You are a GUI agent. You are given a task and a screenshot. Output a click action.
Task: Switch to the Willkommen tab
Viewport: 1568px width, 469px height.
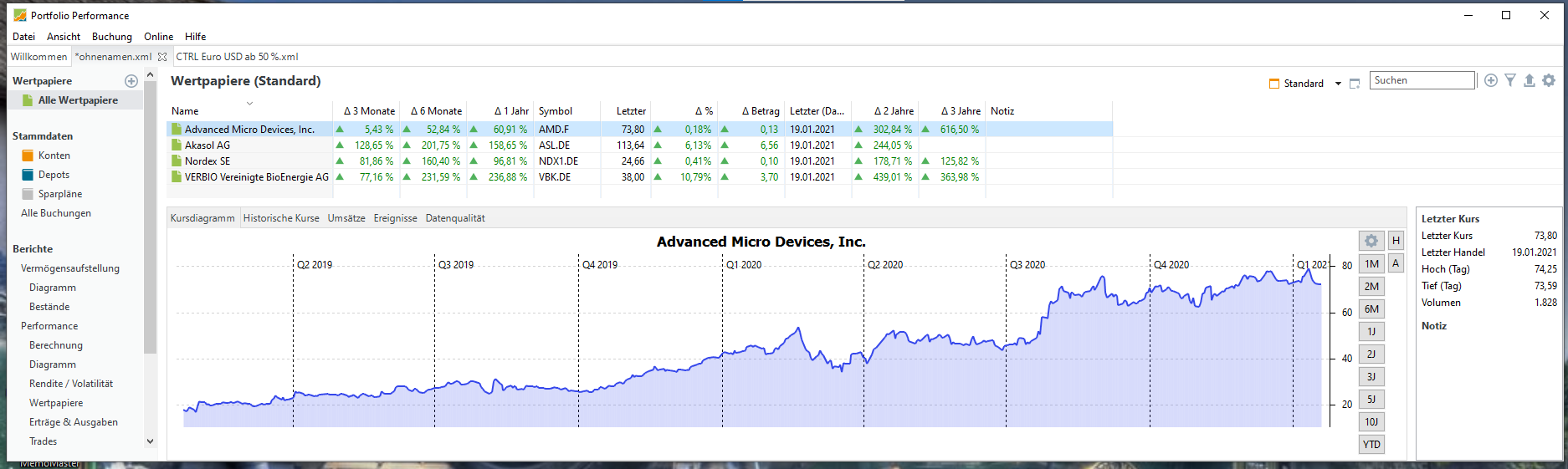(38, 57)
